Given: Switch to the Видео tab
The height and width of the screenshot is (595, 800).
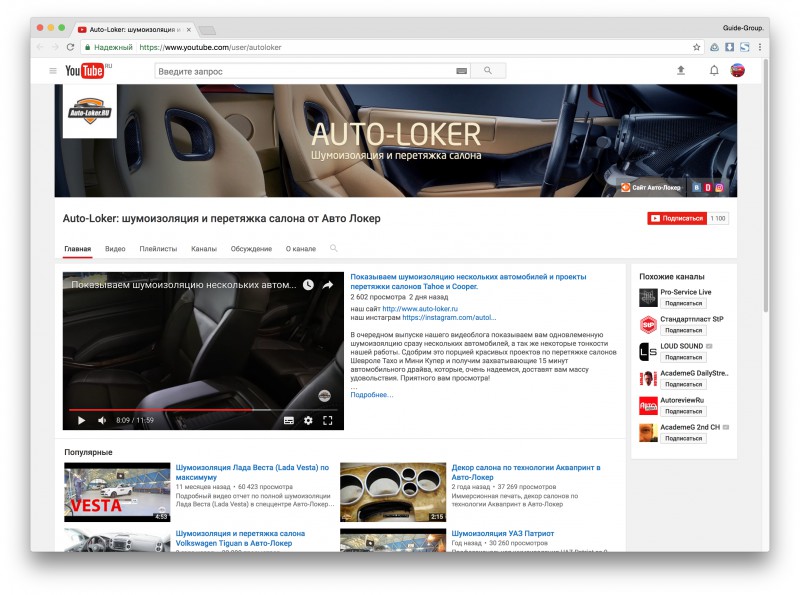Looking at the screenshot, I should pos(115,249).
